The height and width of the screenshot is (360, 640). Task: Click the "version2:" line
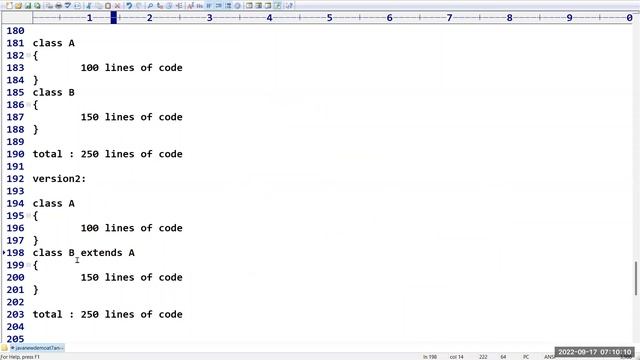tap(59, 179)
